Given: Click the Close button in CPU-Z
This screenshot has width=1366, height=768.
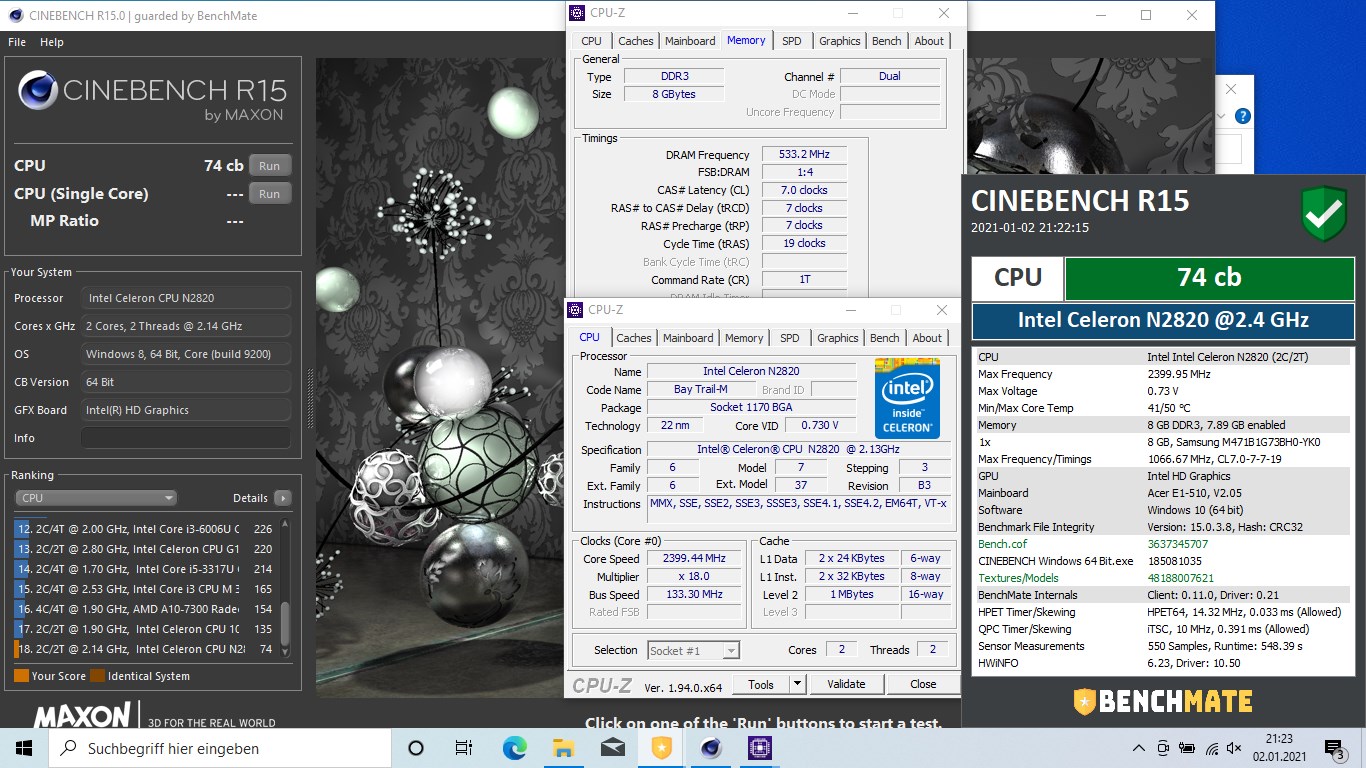Looking at the screenshot, I should (923, 684).
